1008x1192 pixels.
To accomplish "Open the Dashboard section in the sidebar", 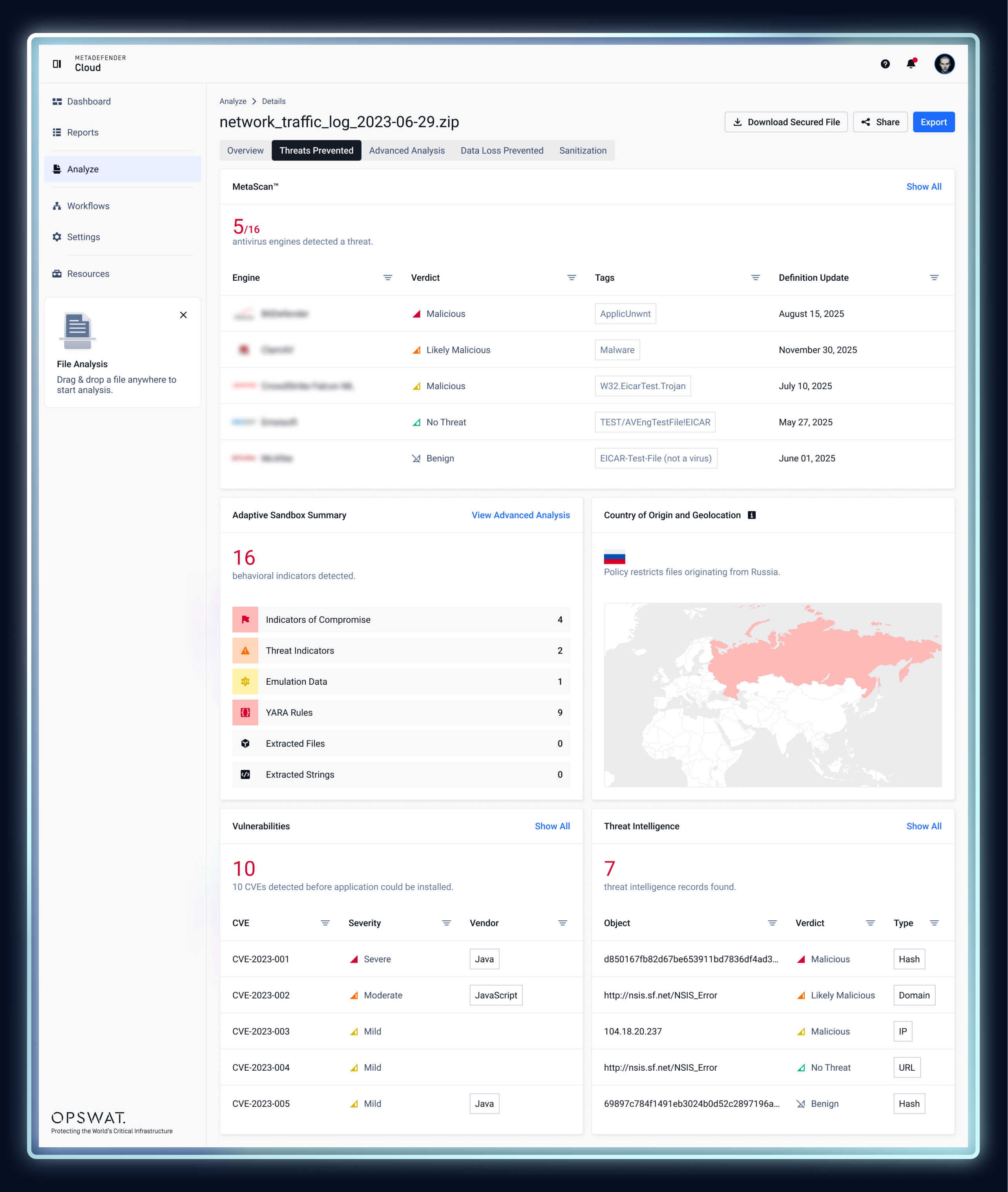I will [x=89, y=101].
